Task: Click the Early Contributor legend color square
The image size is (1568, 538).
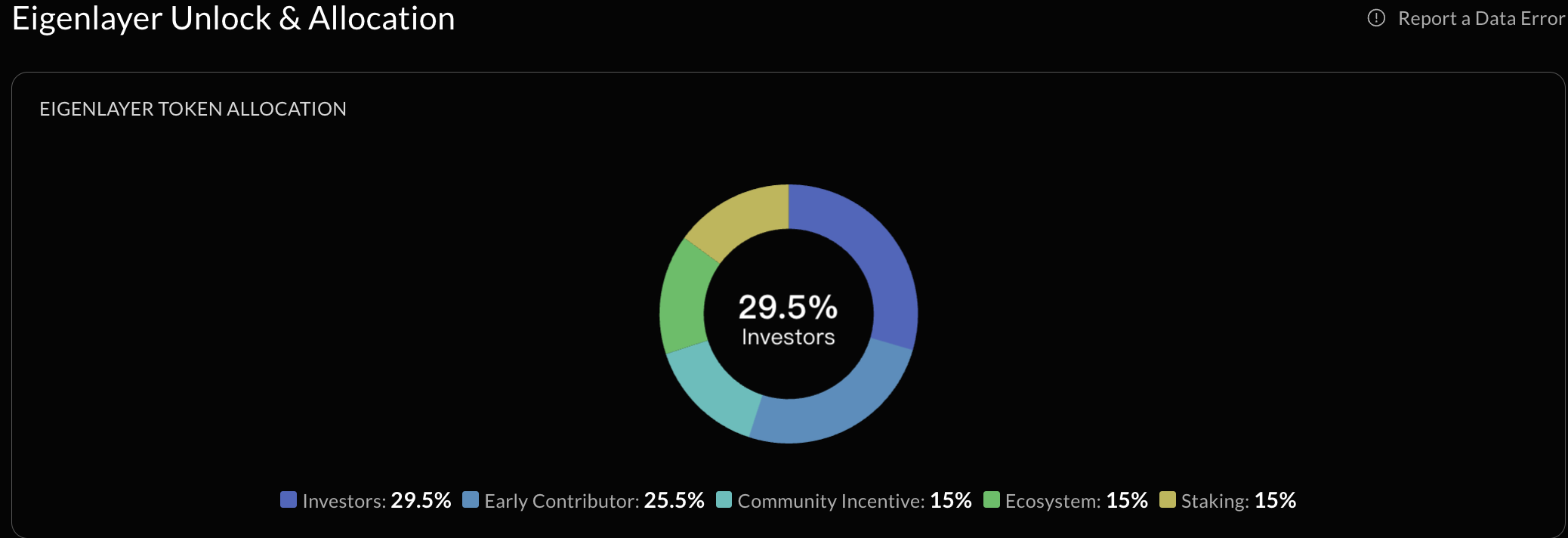Action: [471, 499]
